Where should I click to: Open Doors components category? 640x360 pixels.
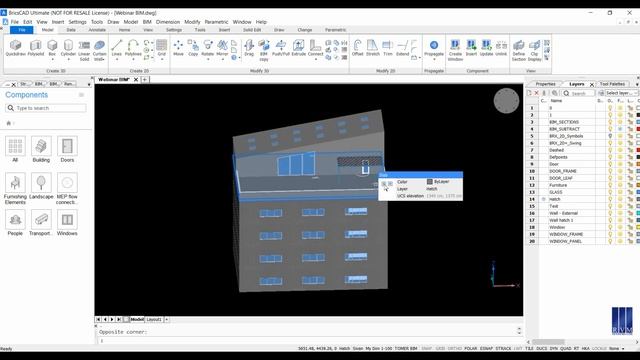[x=67, y=149]
